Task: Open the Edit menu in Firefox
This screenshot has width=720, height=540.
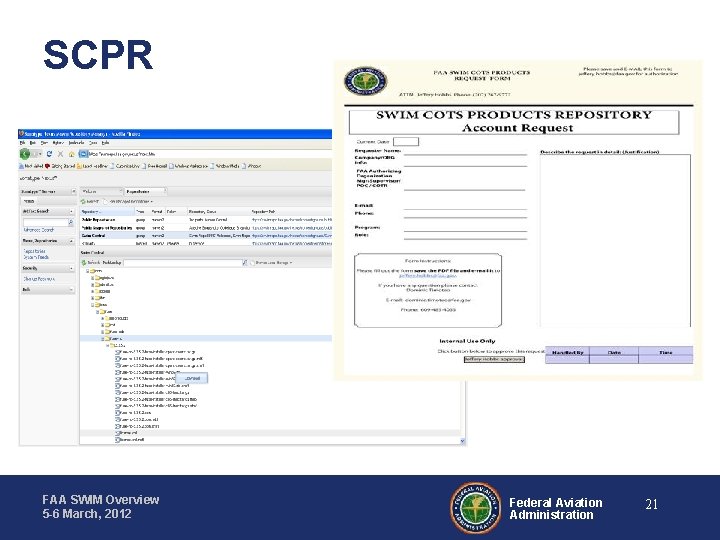Action: coord(33,143)
